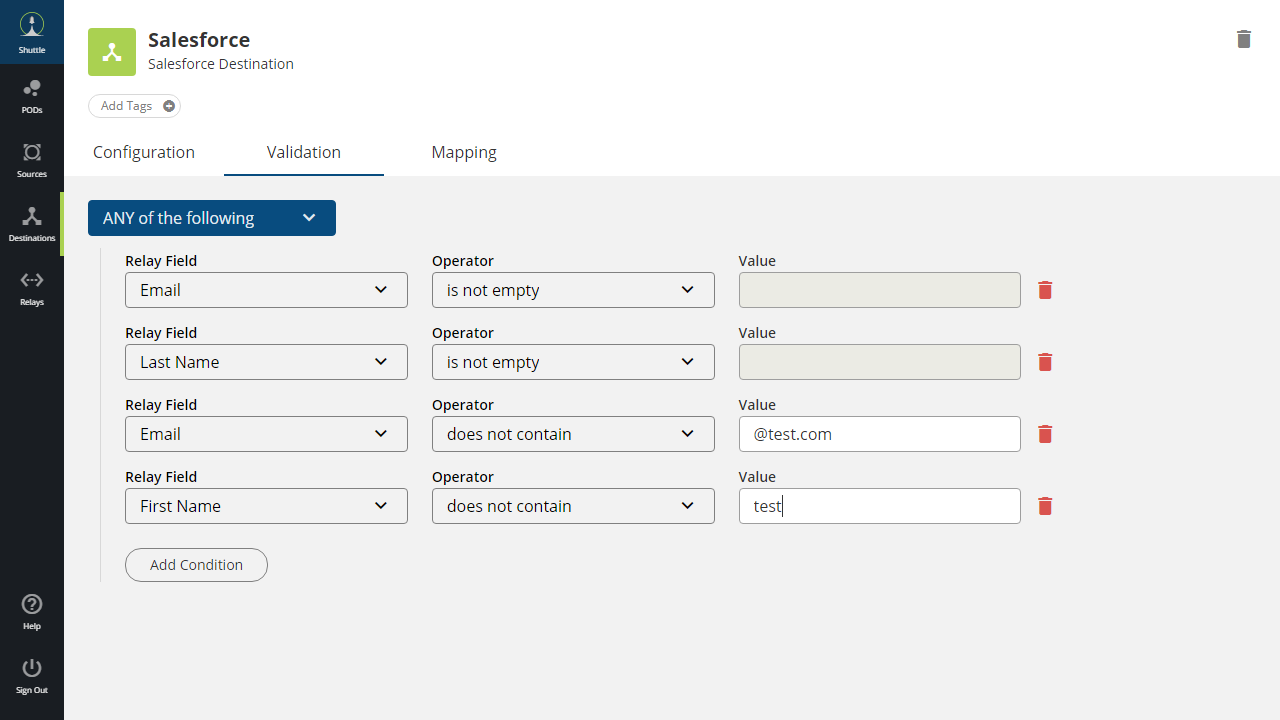Click the Salesforce Destination subtitle
This screenshot has height=720, width=1280.
pos(221,64)
